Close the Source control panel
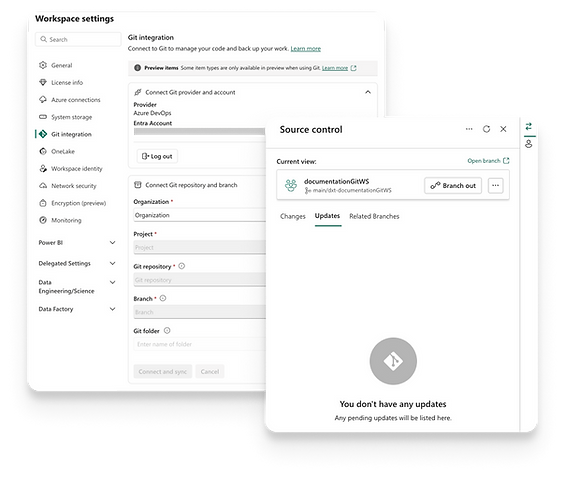This screenshot has width=565, height=477. pyautogui.click(x=503, y=129)
